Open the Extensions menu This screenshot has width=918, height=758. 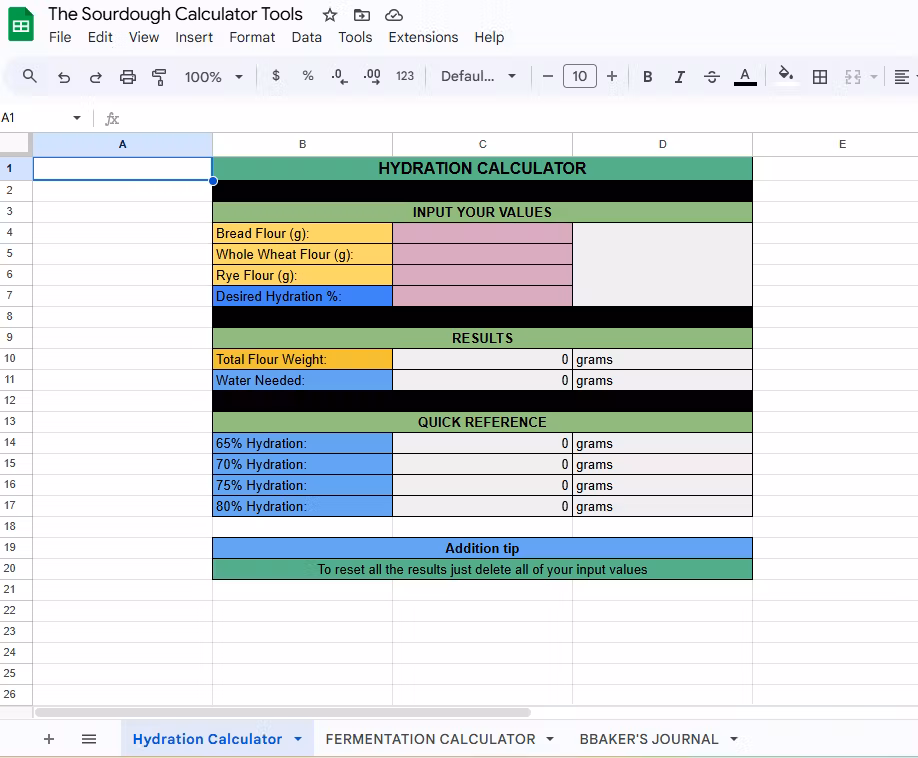(x=423, y=37)
